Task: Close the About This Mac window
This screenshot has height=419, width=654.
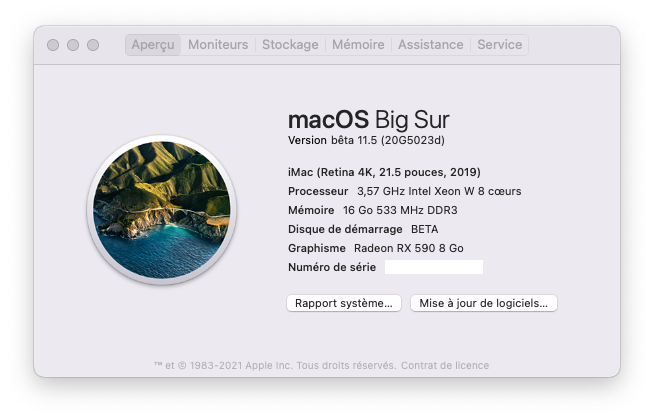Action: point(53,45)
